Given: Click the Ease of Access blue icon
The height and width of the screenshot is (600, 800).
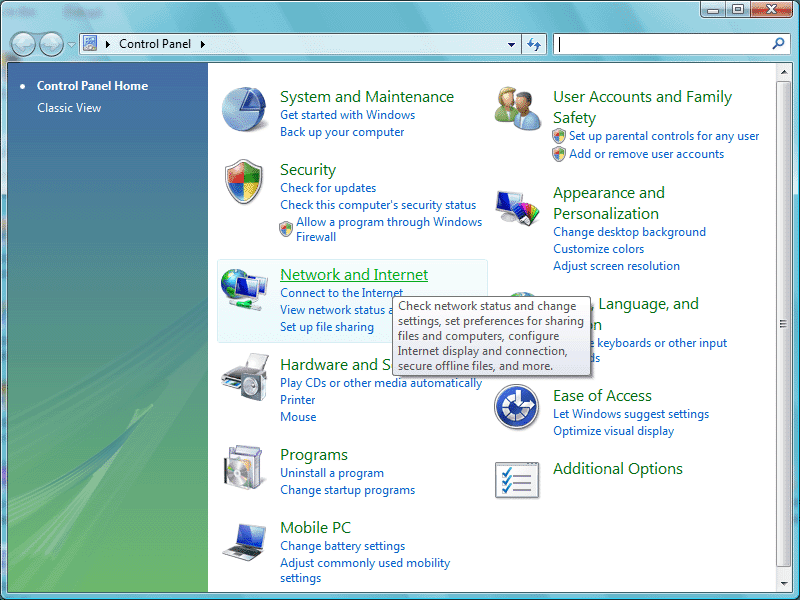Looking at the screenshot, I should click(517, 407).
